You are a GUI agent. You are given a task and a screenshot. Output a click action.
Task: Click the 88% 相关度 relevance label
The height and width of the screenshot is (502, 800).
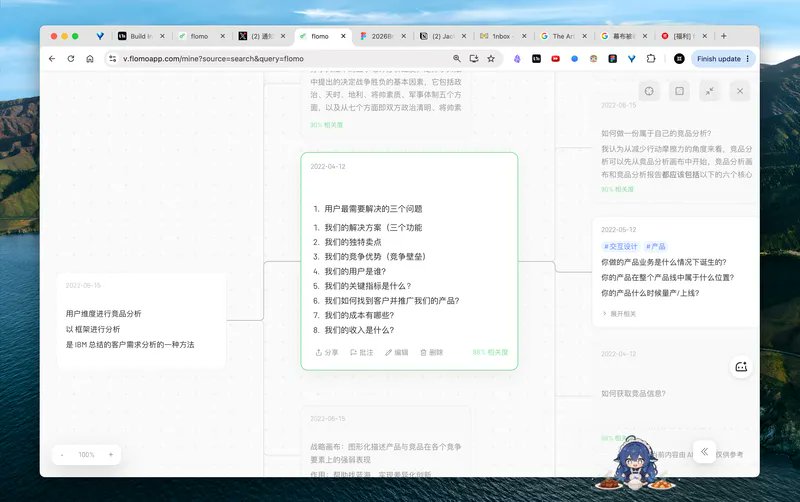(490, 353)
